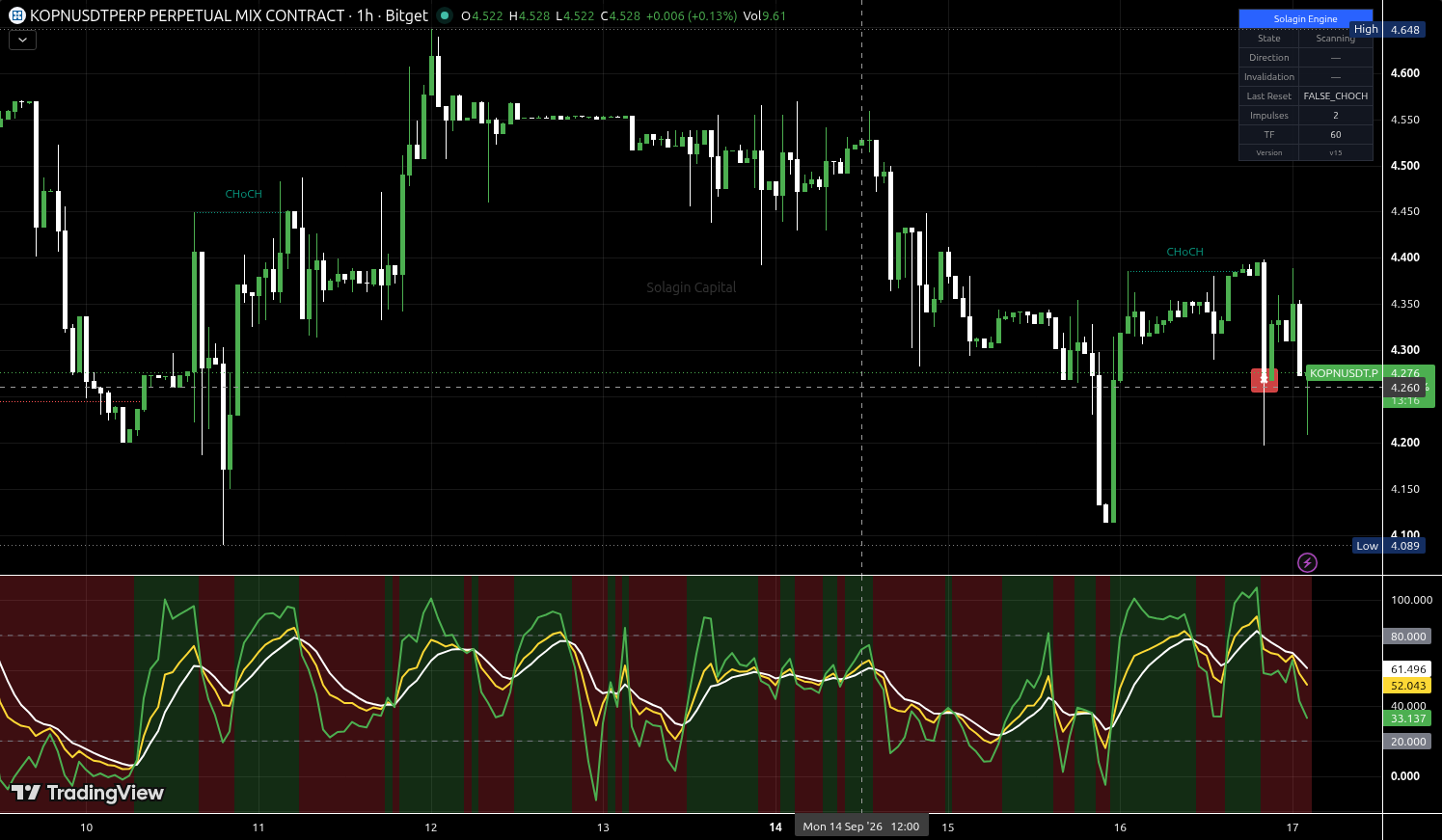Screen dimensions: 1442x840
Task: Click the green market status dot
Action: [444, 15]
